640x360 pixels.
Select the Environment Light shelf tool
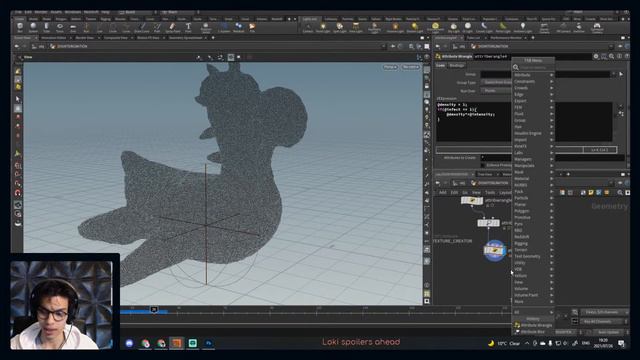pyautogui.click(x=435, y=28)
